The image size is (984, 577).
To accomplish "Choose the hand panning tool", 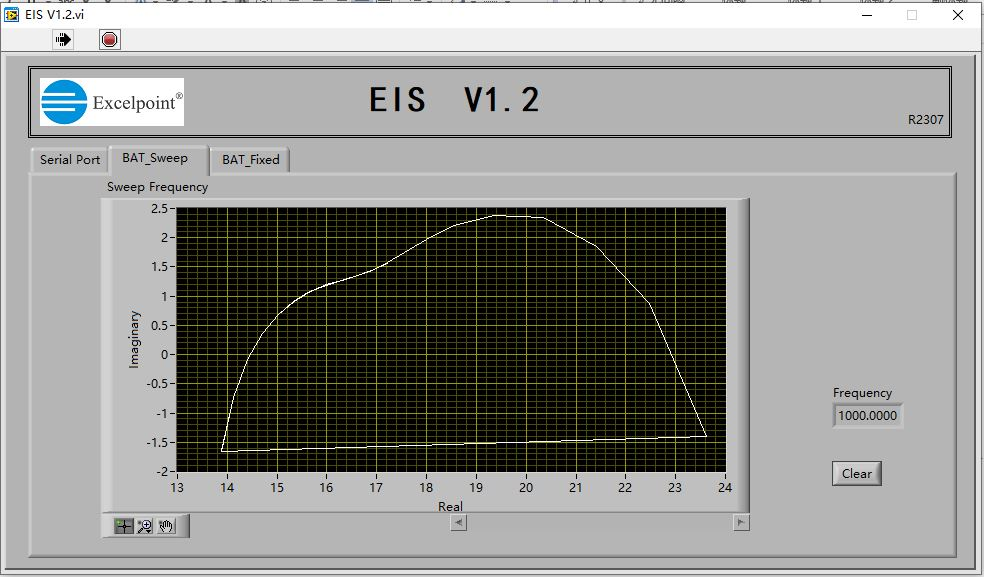I will pos(166,526).
